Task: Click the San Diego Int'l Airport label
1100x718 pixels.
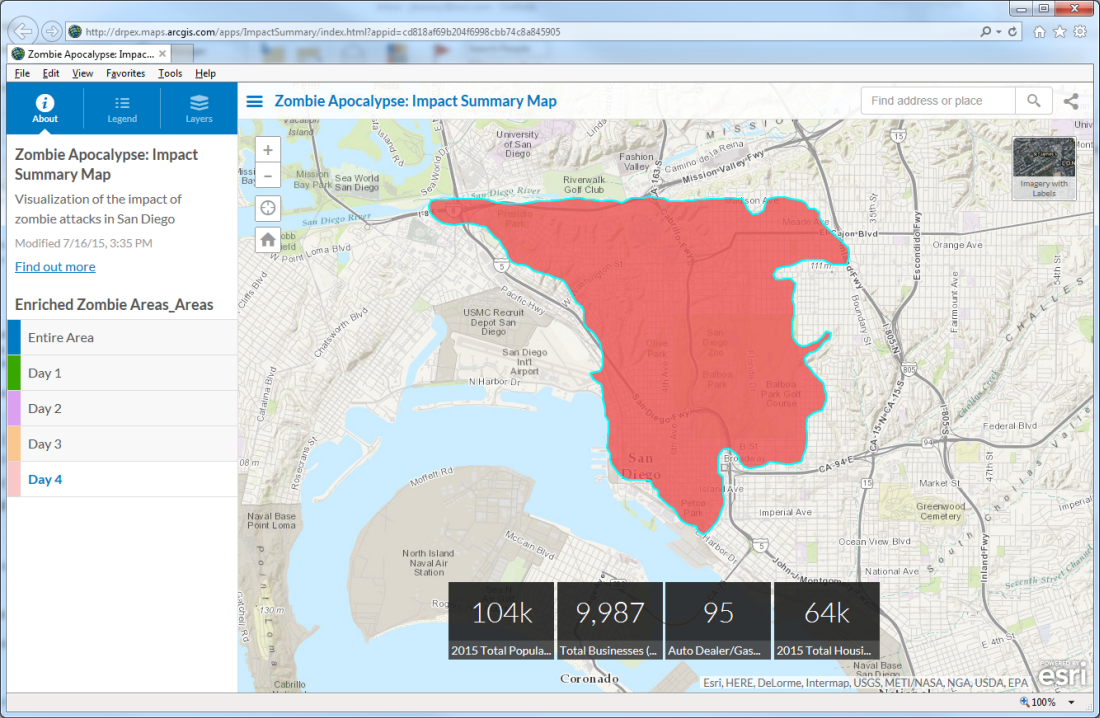Action: pyautogui.click(x=524, y=361)
